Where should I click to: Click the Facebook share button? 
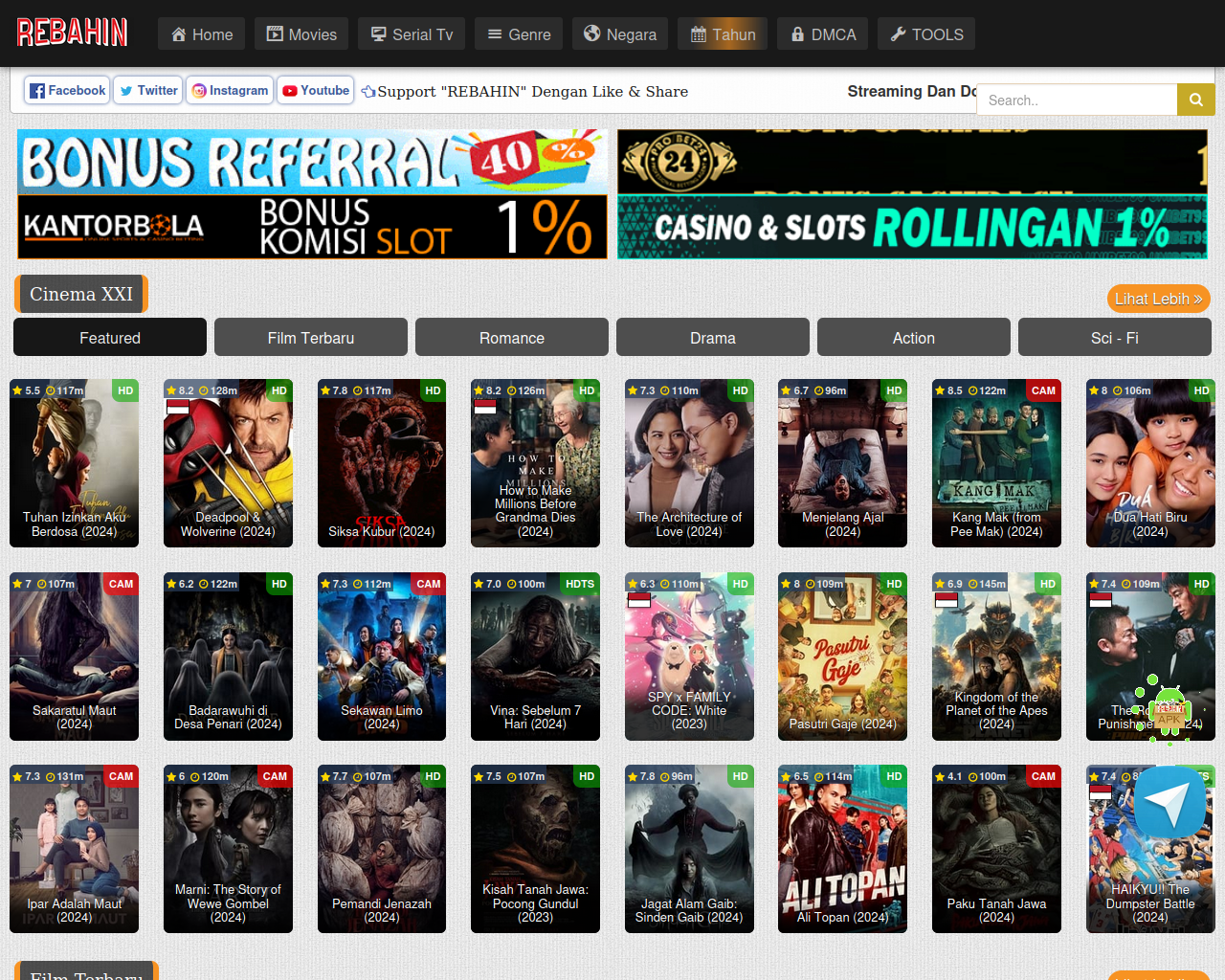[x=67, y=91]
